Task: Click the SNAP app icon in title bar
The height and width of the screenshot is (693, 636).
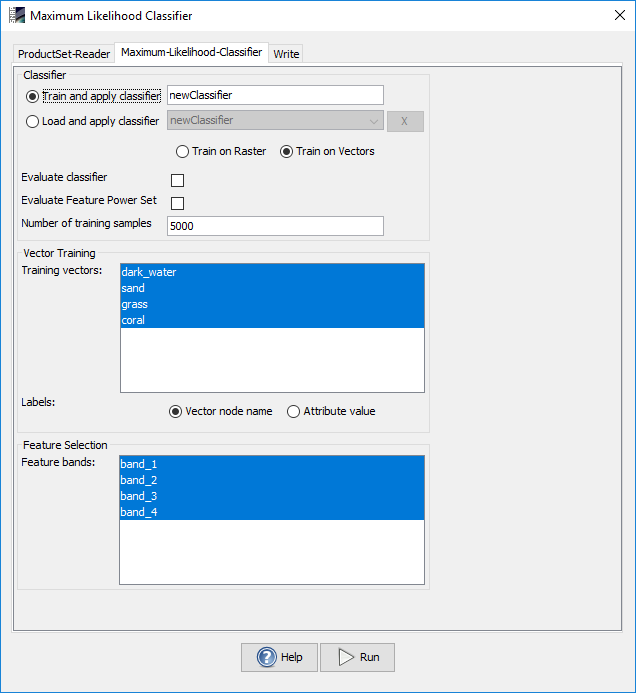Action: (x=17, y=15)
